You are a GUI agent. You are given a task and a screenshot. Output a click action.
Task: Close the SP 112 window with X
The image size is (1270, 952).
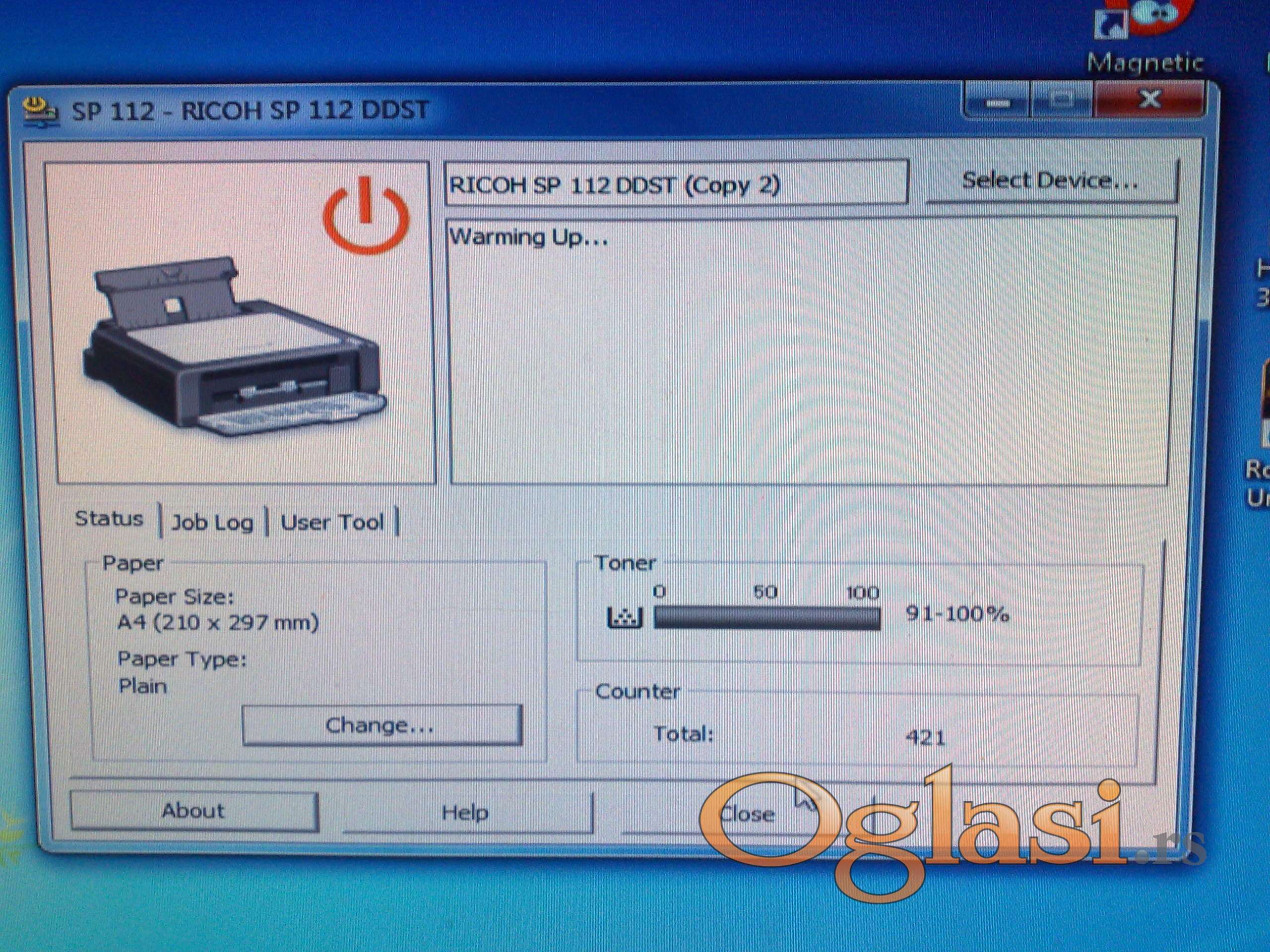(x=1149, y=100)
